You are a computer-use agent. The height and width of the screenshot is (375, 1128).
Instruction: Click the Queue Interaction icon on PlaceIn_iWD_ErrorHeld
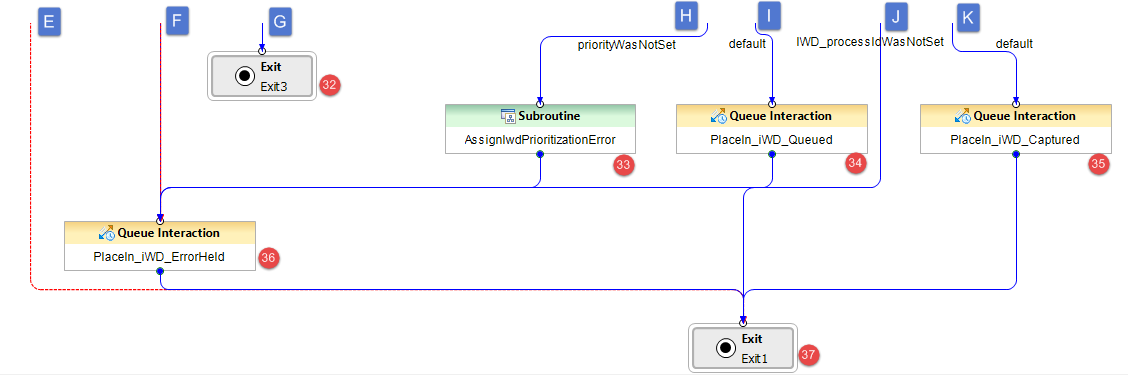pyautogui.click(x=106, y=233)
